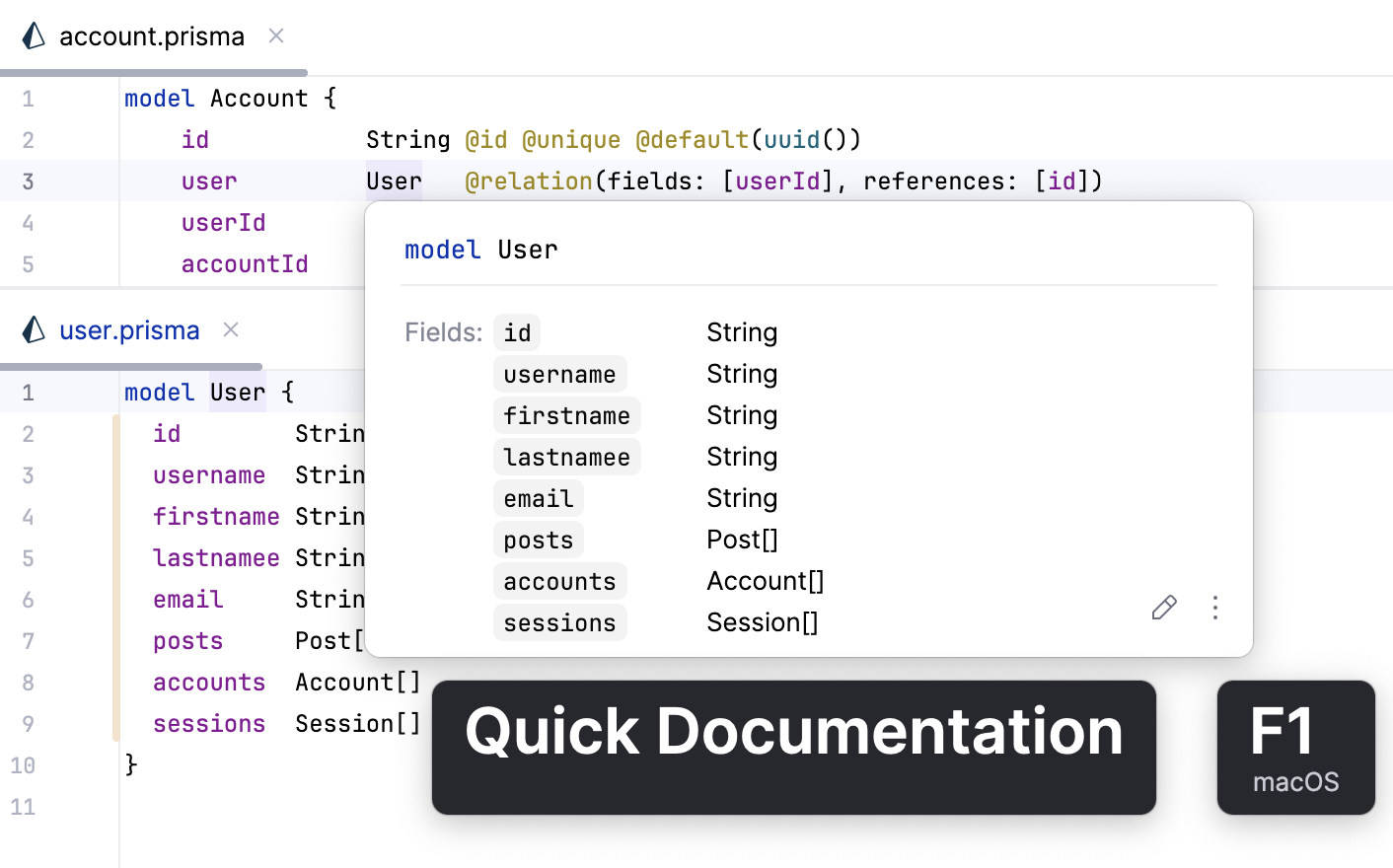Close the user.prisma tab
Viewport: 1393px width, 868px height.
point(230,329)
